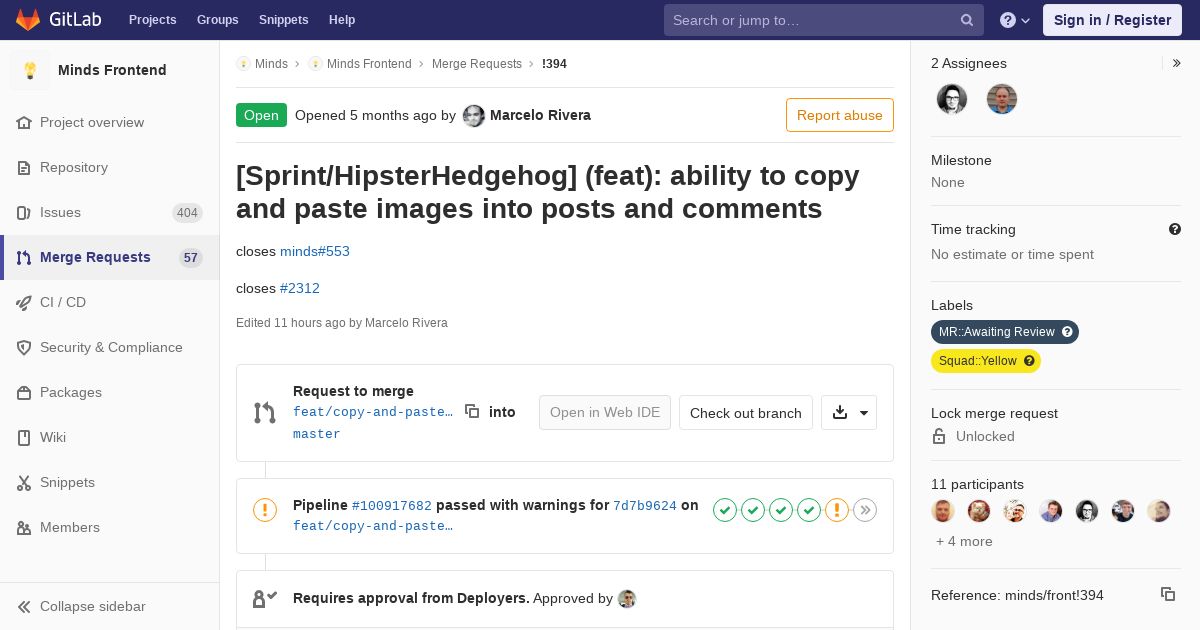Click the Report abuse button
1200x630 pixels.
point(840,115)
